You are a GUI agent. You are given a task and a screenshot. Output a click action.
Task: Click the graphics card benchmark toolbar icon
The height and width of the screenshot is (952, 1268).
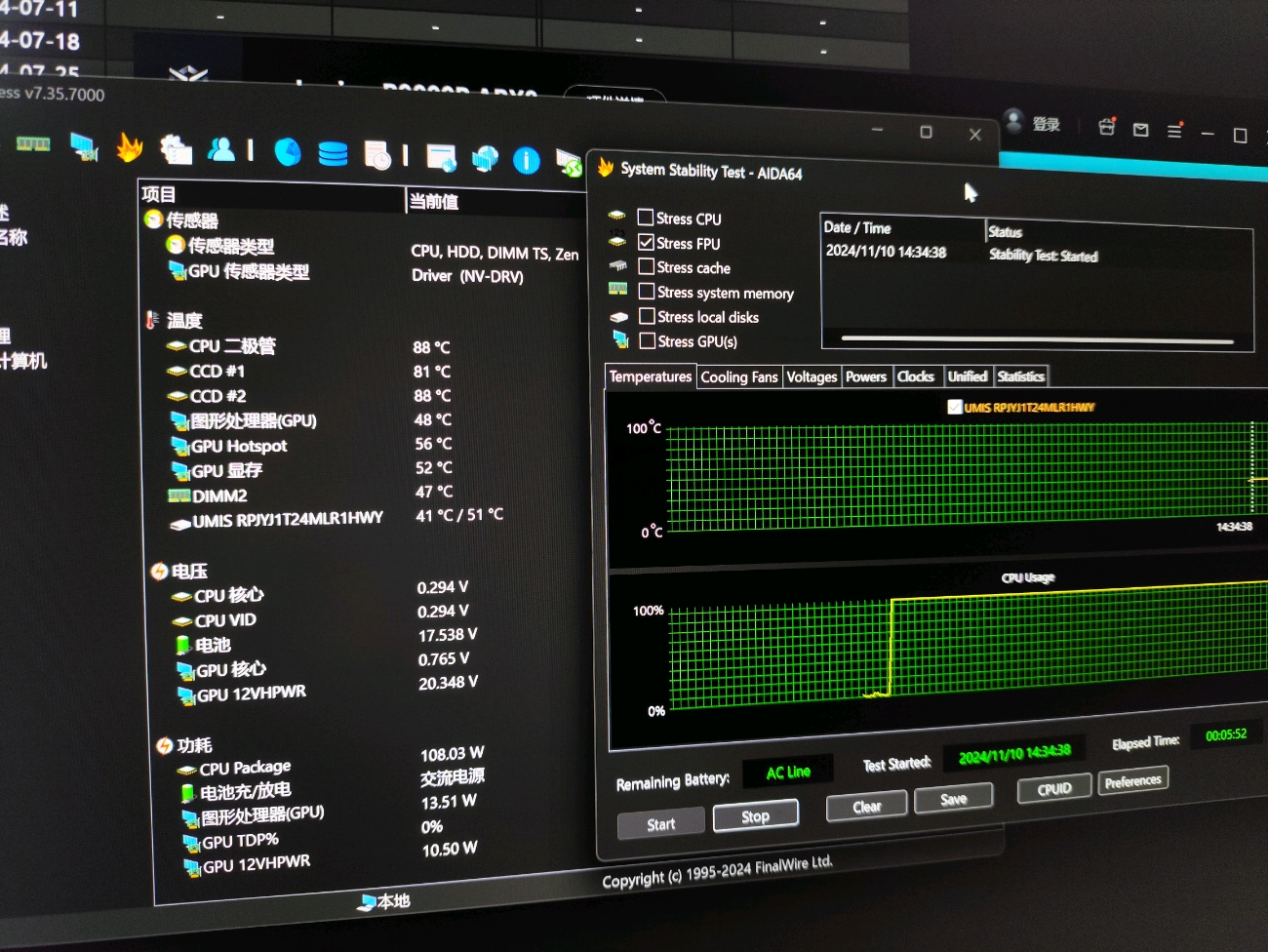tap(85, 146)
